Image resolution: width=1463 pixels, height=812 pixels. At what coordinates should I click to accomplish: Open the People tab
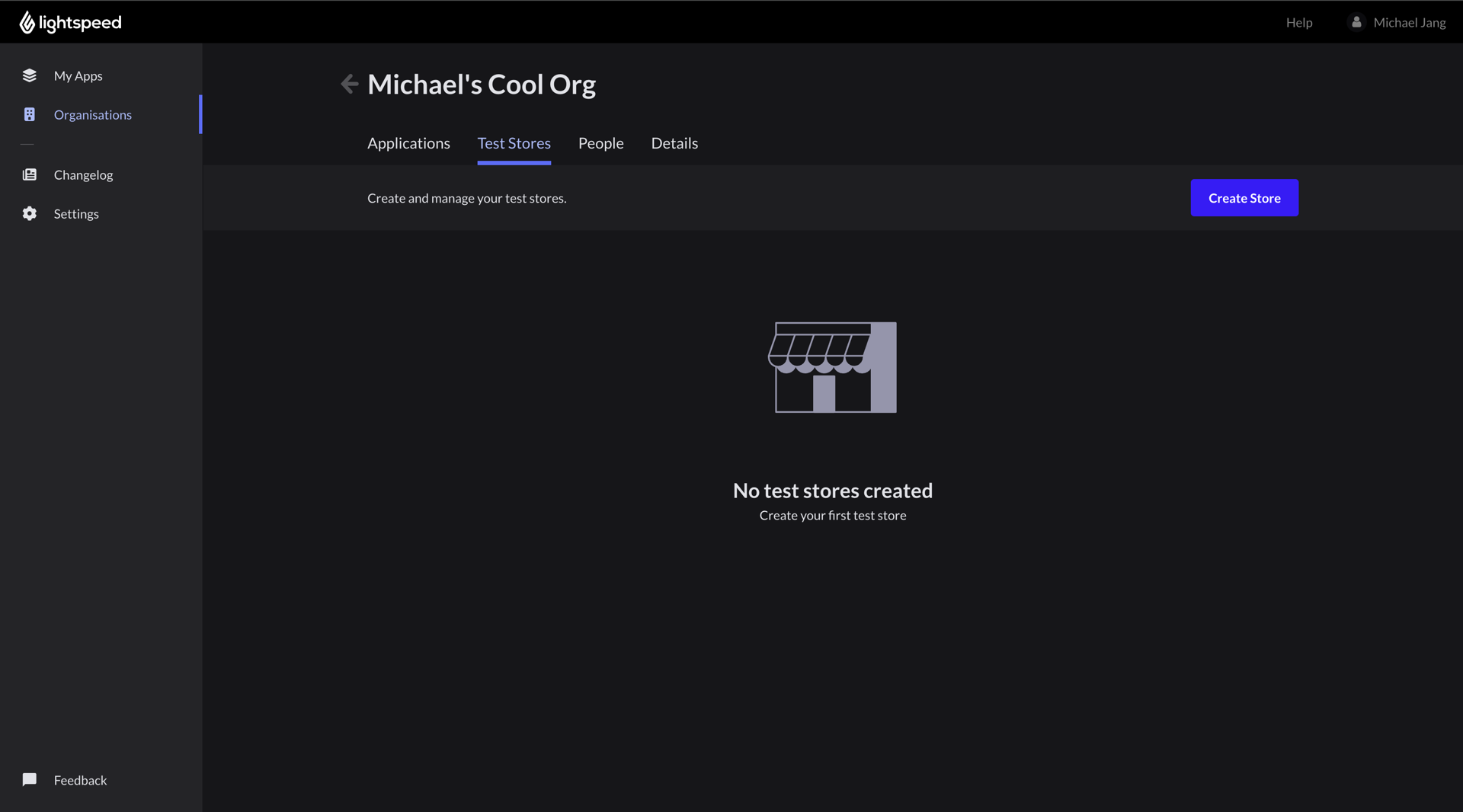pyautogui.click(x=600, y=143)
